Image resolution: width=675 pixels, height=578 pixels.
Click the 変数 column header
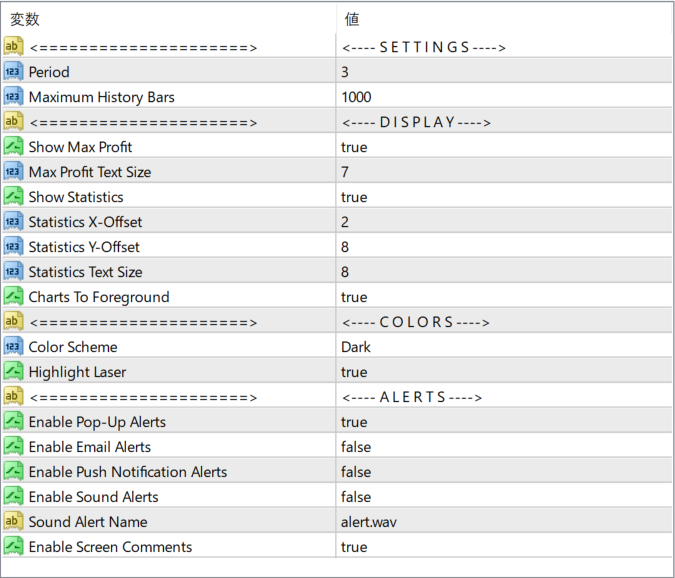(25, 19)
